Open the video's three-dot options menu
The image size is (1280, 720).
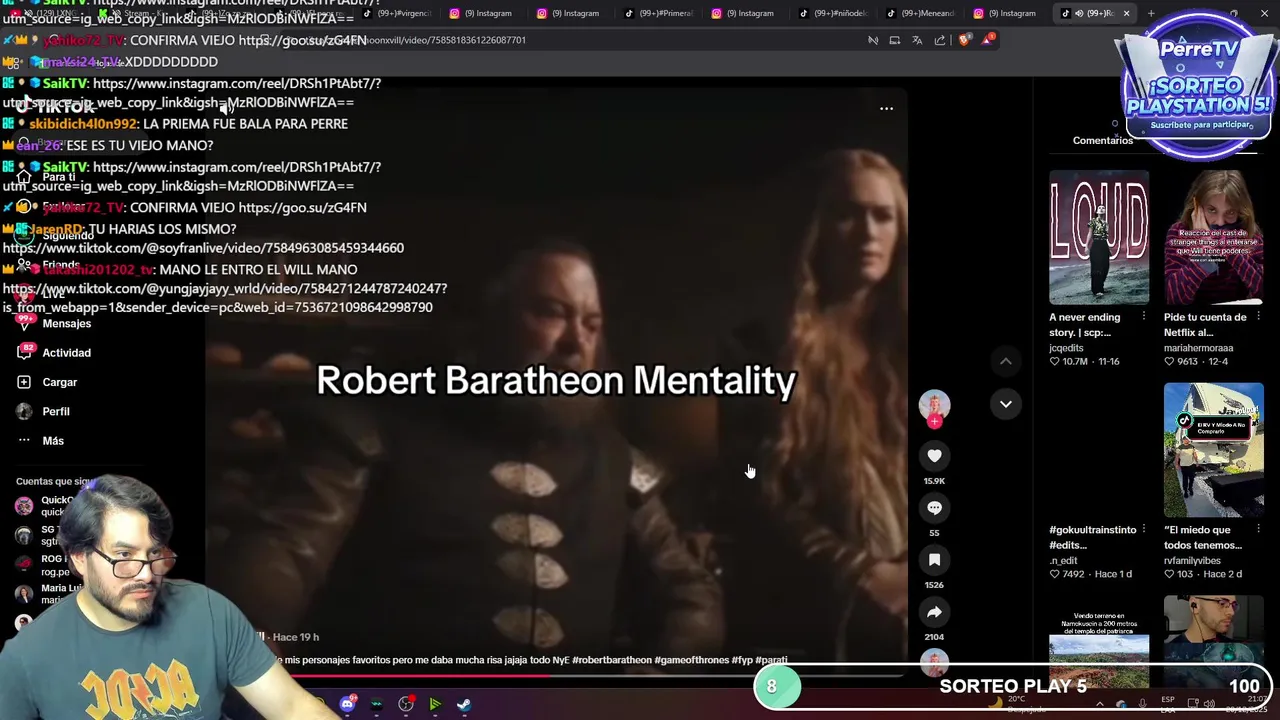click(886, 108)
